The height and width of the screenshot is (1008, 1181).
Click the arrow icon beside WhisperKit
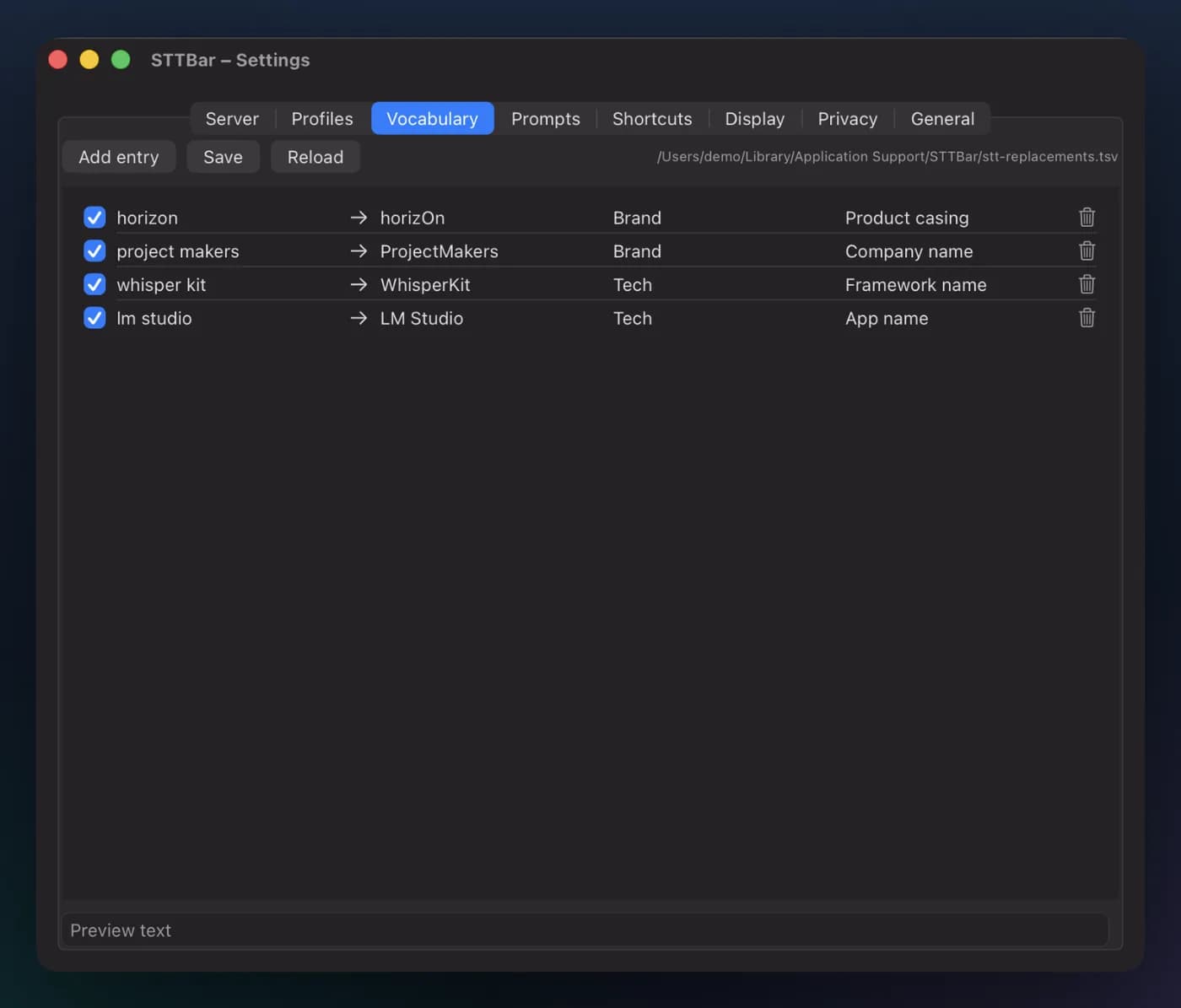[359, 285]
